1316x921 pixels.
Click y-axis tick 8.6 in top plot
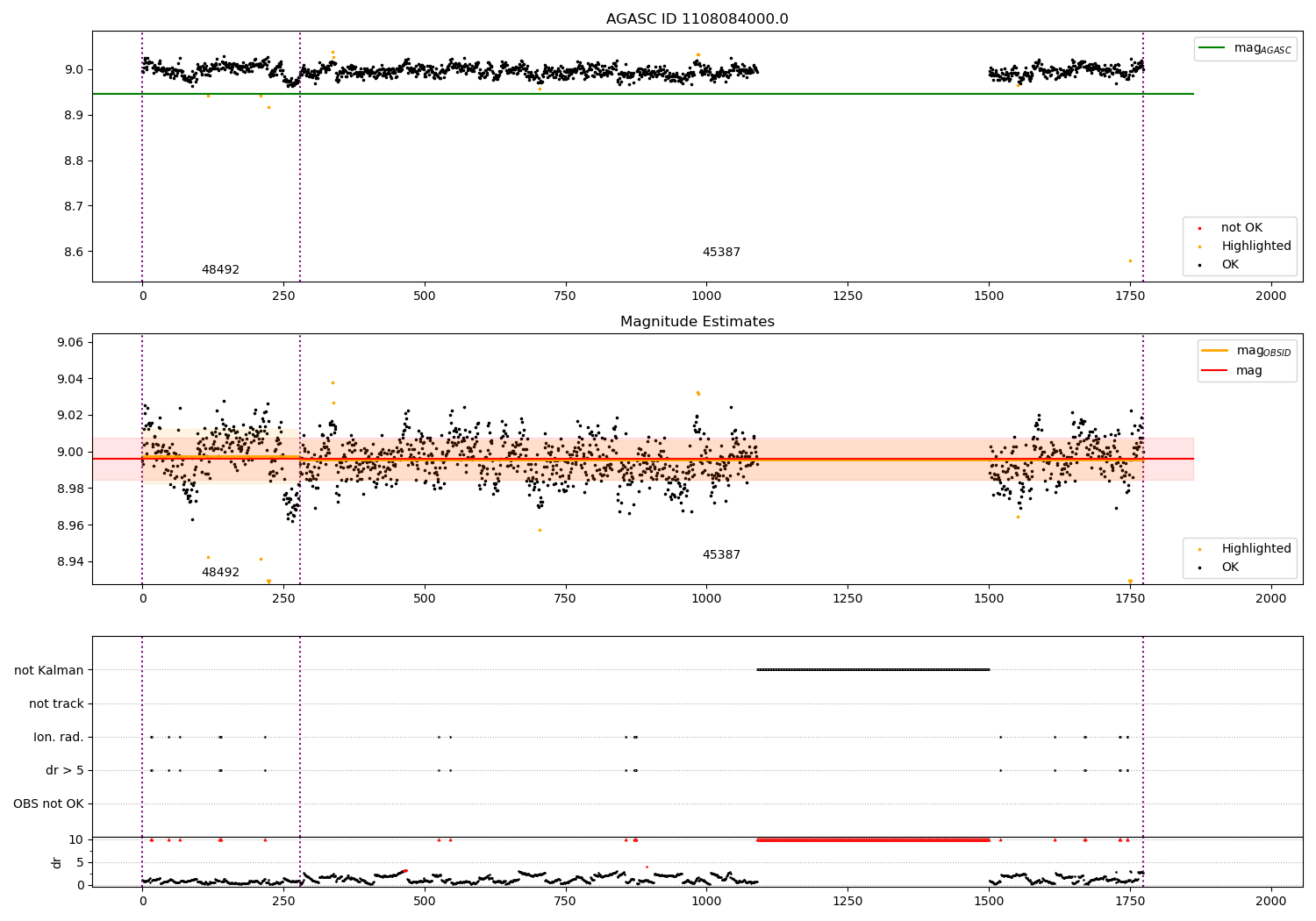point(74,253)
